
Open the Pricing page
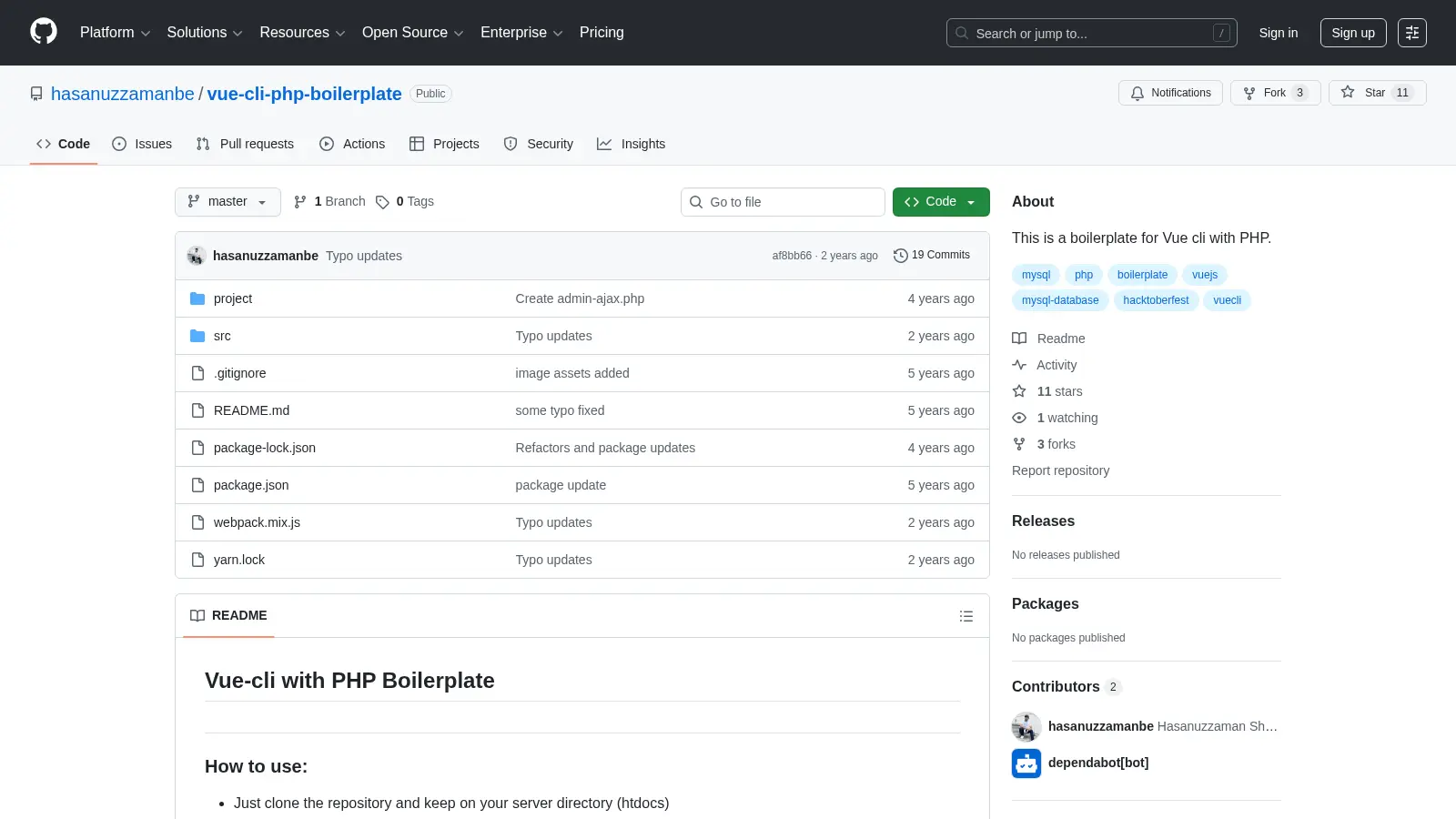pyautogui.click(x=602, y=33)
